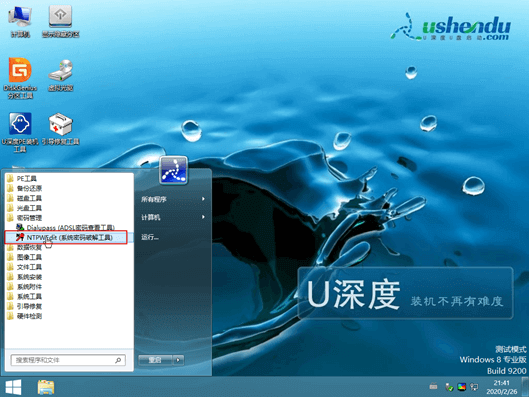Click the NTPWEdit red key icon
The image size is (529, 397).
pyautogui.click(x=20, y=237)
